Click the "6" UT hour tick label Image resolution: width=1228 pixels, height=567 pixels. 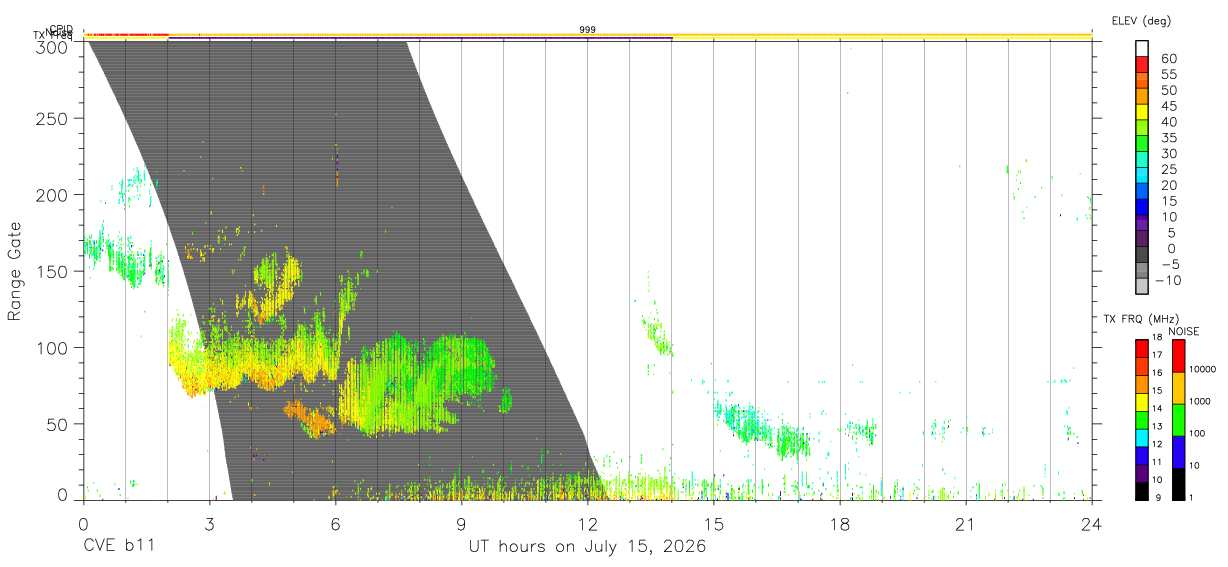point(335,524)
